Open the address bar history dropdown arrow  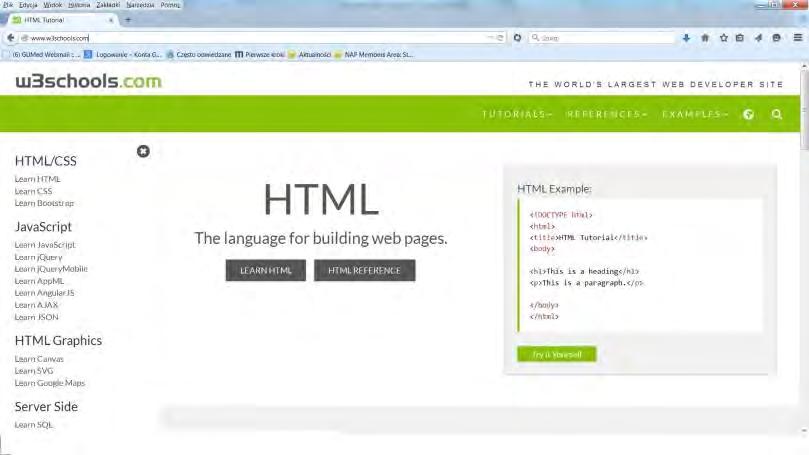coord(490,38)
